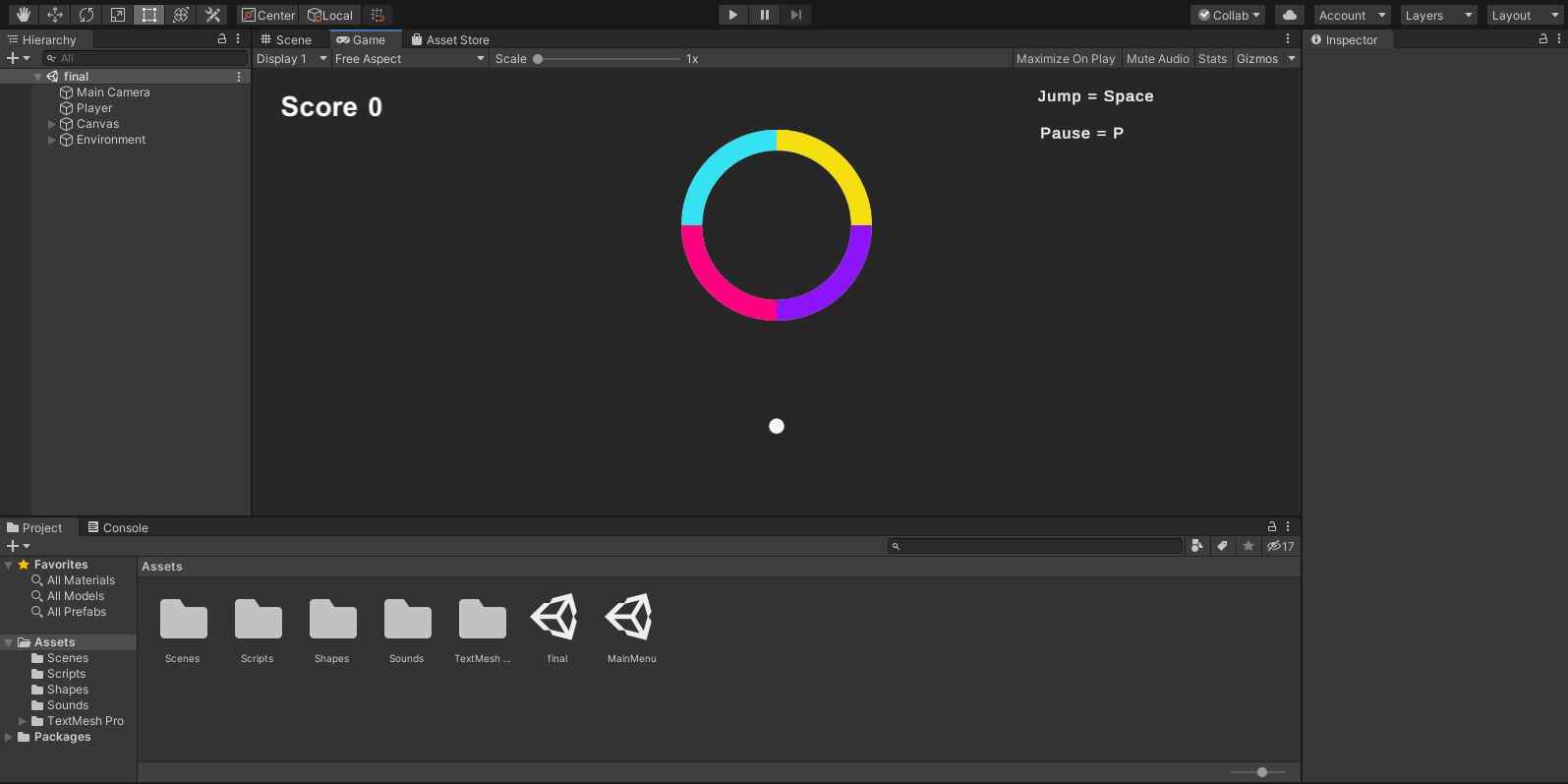This screenshot has width=1568, height=784.
Task: Open the Collab dropdown
Action: 1228,15
